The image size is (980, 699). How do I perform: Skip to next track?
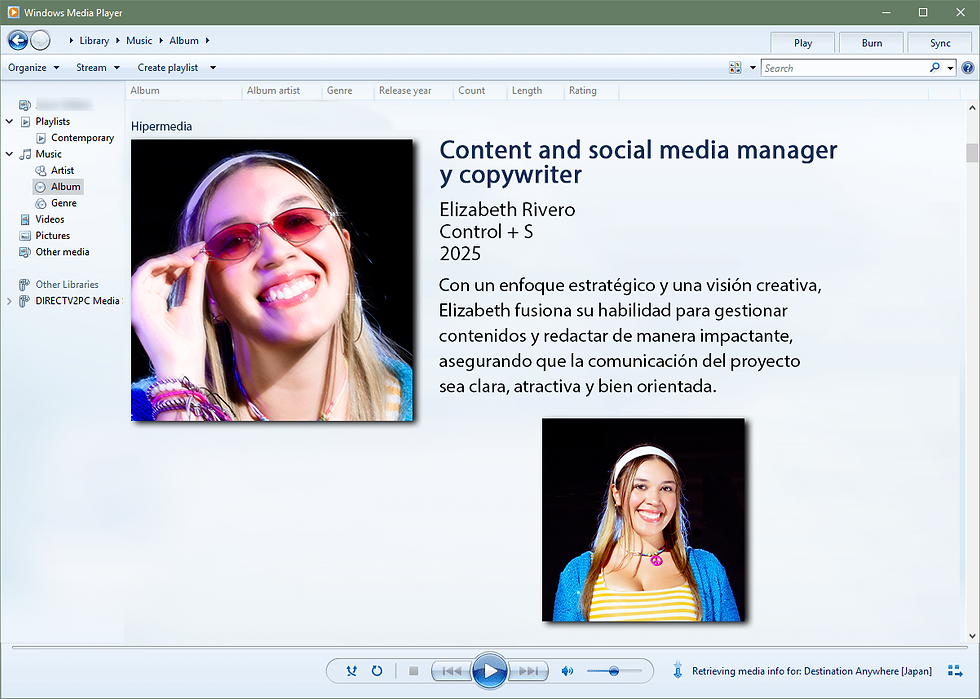coord(528,671)
